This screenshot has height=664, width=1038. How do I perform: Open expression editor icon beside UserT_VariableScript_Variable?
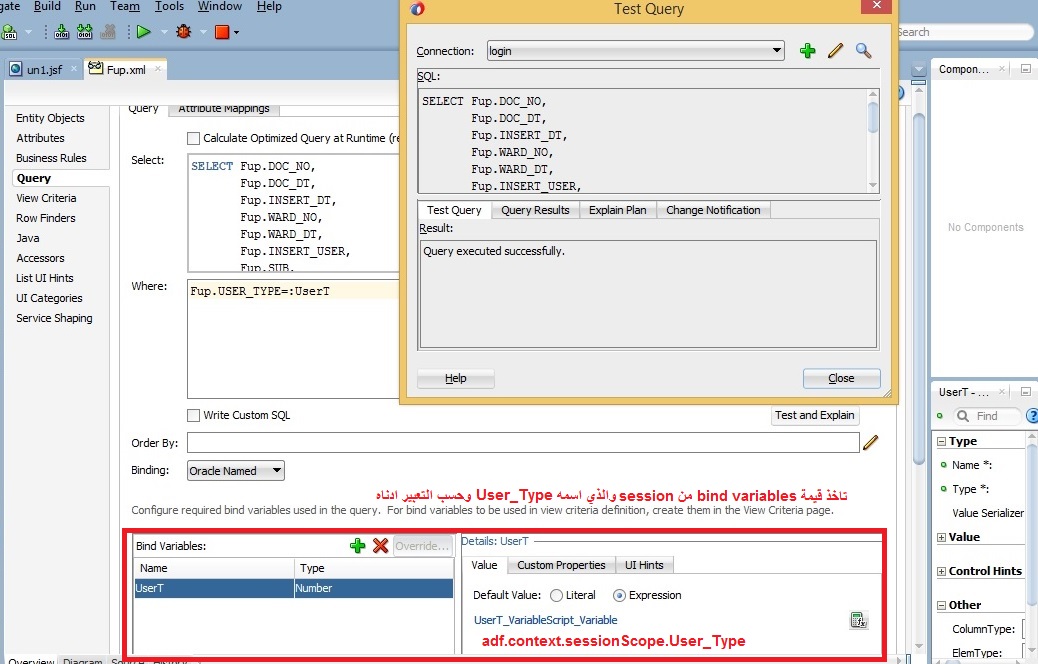pyautogui.click(x=858, y=620)
